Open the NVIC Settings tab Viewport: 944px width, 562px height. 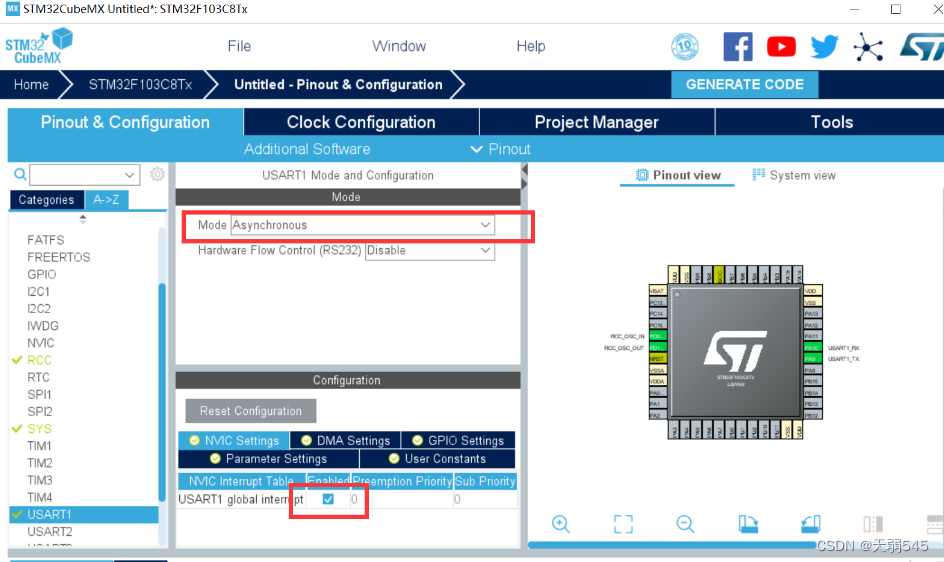pos(234,440)
